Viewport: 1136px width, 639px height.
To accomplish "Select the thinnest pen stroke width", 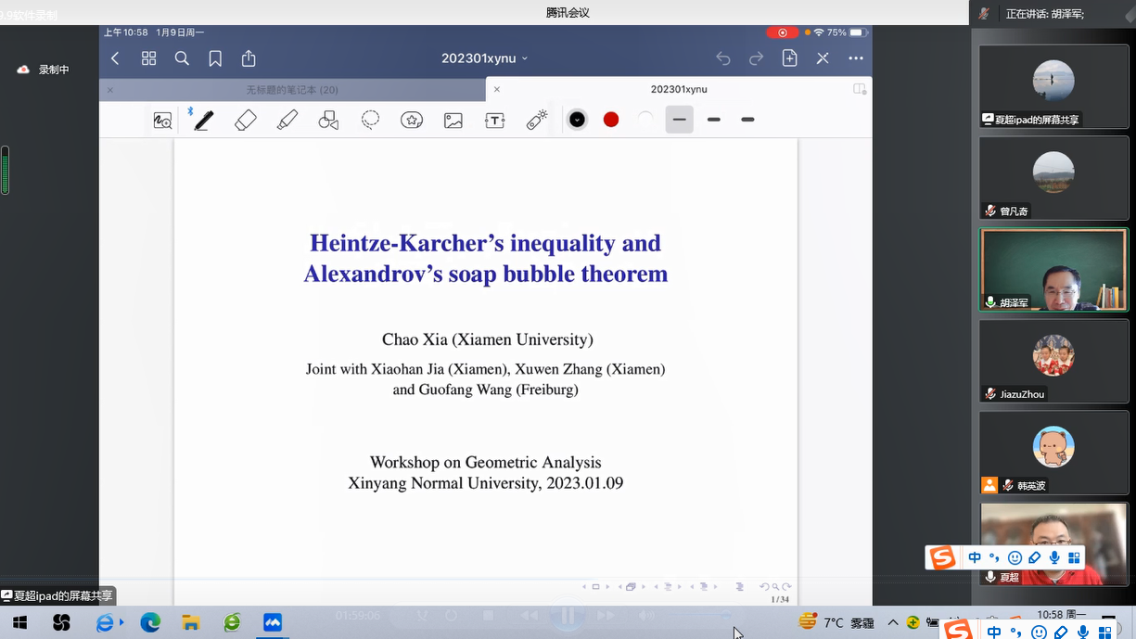I will tap(679, 120).
